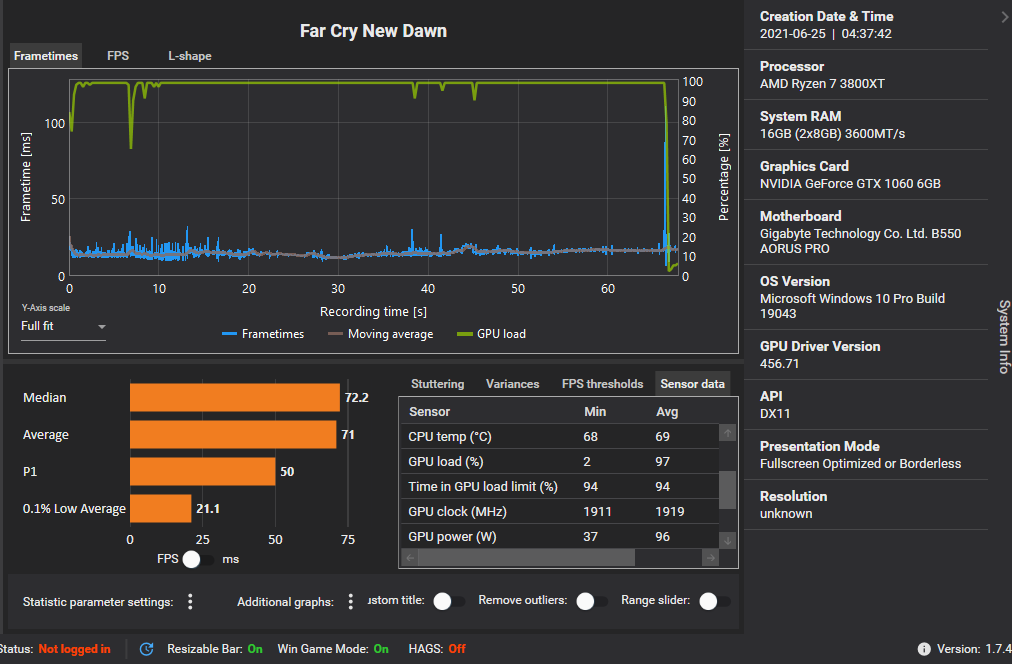This screenshot has width=1012, height=664.
Task: Open Additional graphs three-dot menu
Action: point(350,602)
